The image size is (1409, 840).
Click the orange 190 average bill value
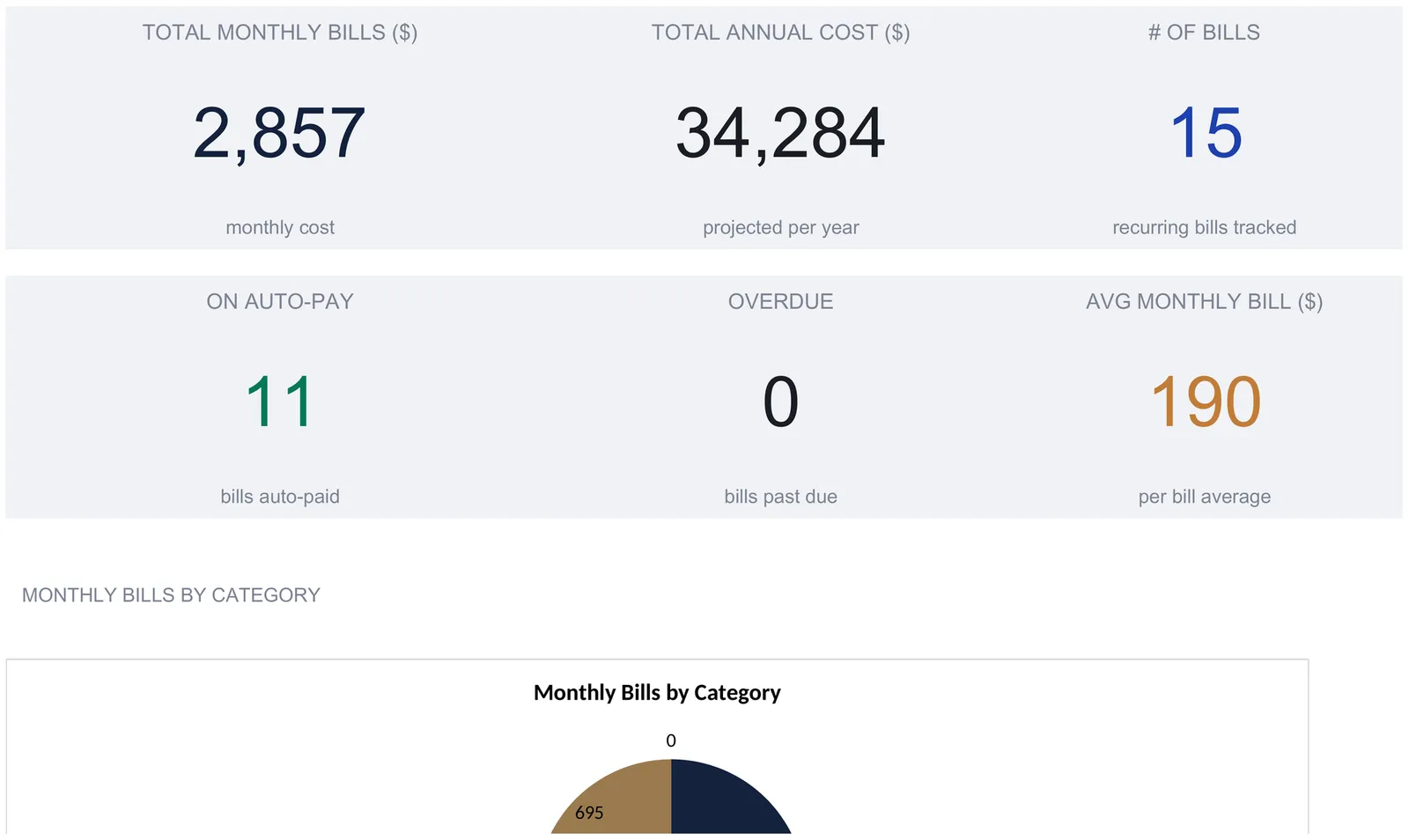pos(1206,402)
